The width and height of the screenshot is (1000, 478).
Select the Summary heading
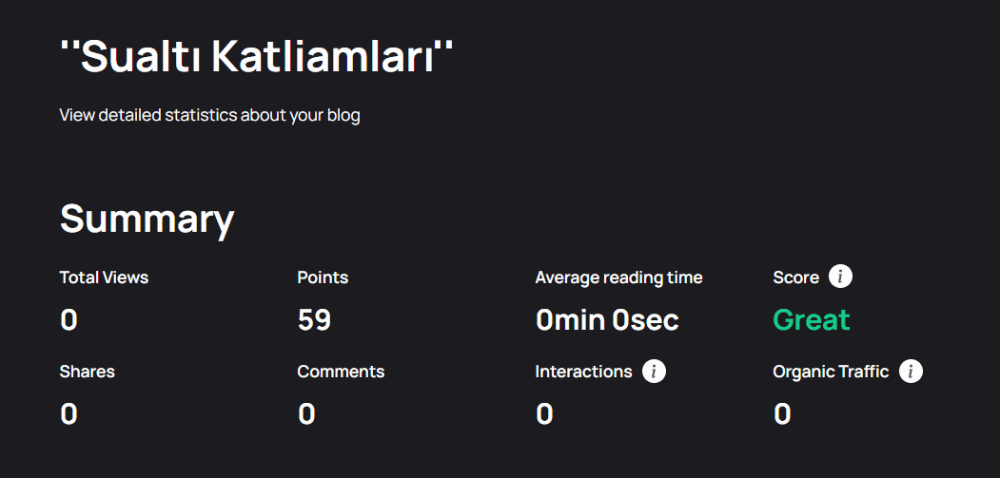pyautogui.click(x=147, y=219)
